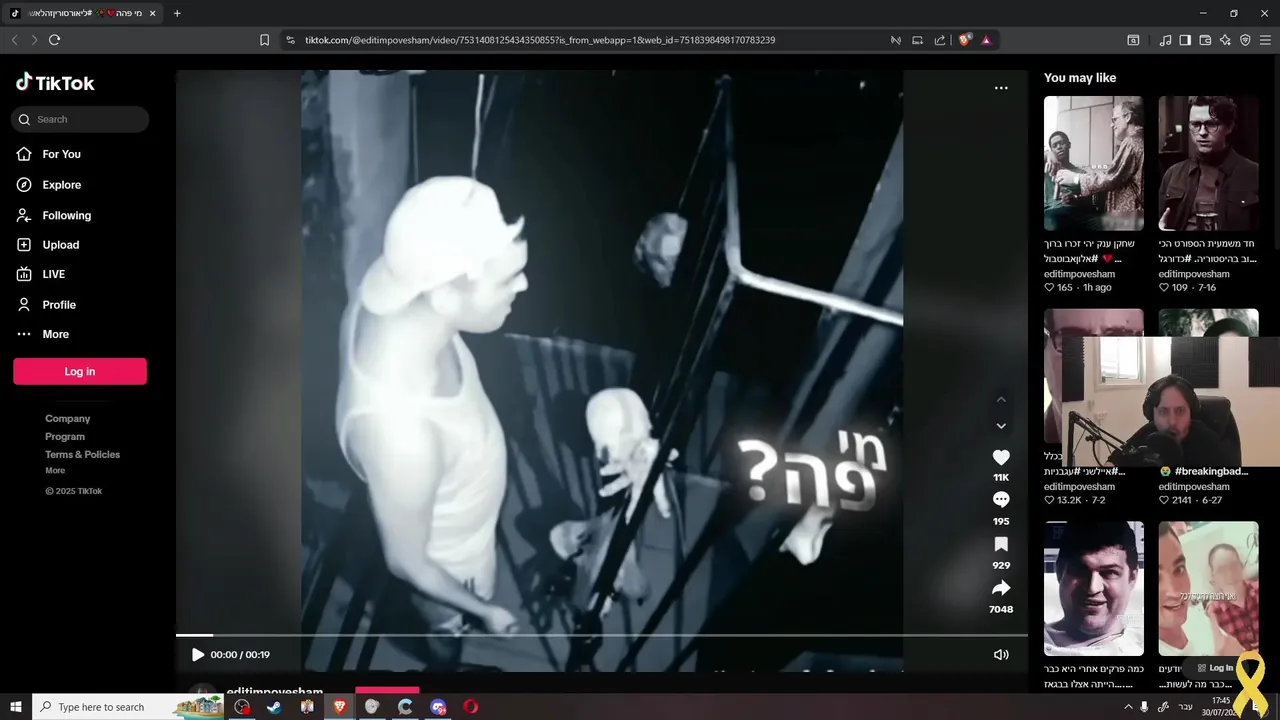The width and height of the screenshot is (1280, 720).
Task: Click editimpovesham under the 2141 likes video
Action: 1194,487
